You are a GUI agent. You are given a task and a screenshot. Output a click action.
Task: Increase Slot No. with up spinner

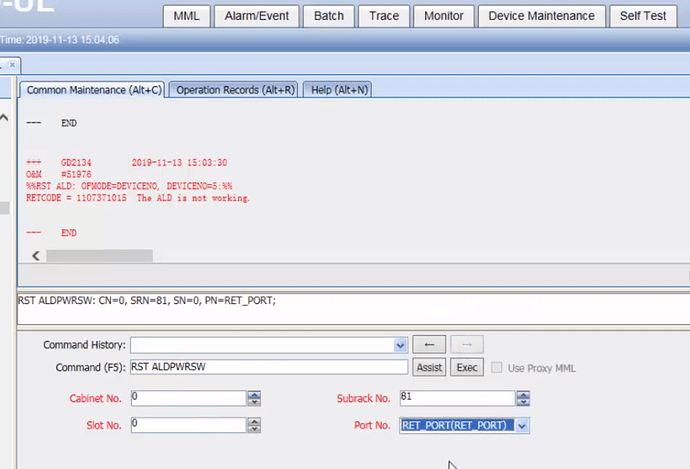254,421
